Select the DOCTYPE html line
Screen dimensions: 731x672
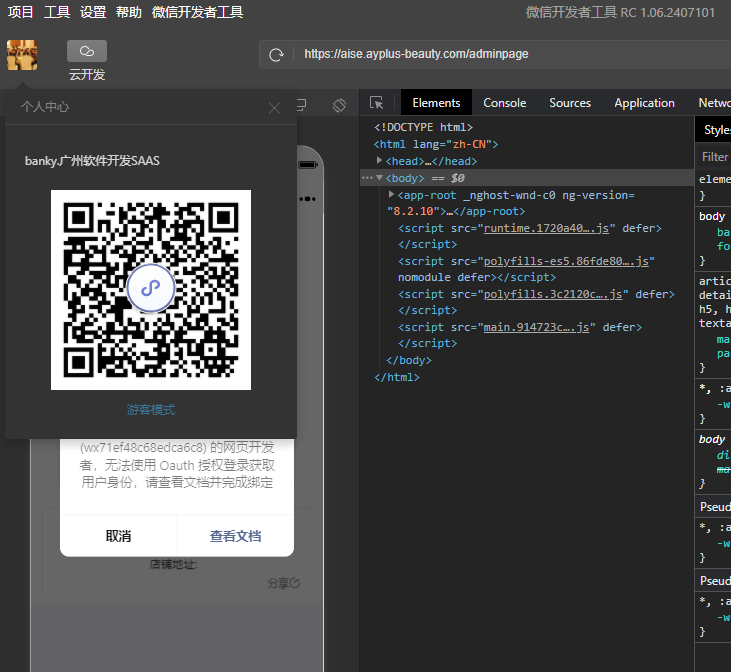[x=423, y=127]
